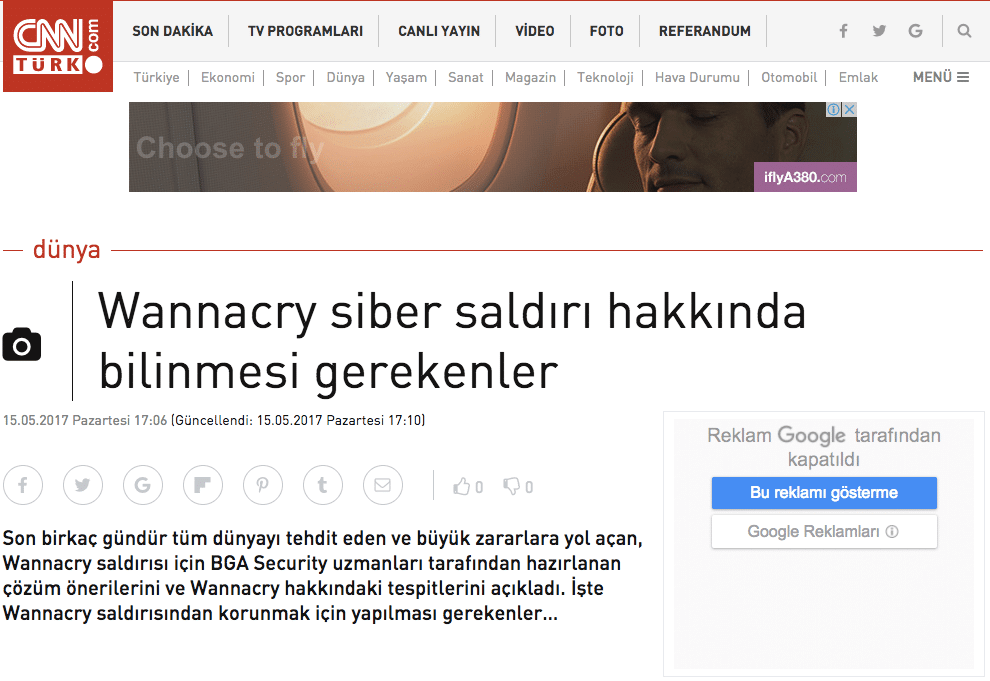Click the iflyA380.com banner ad
This screenshot has width=990, height=681.
click(x=492, y=147)
